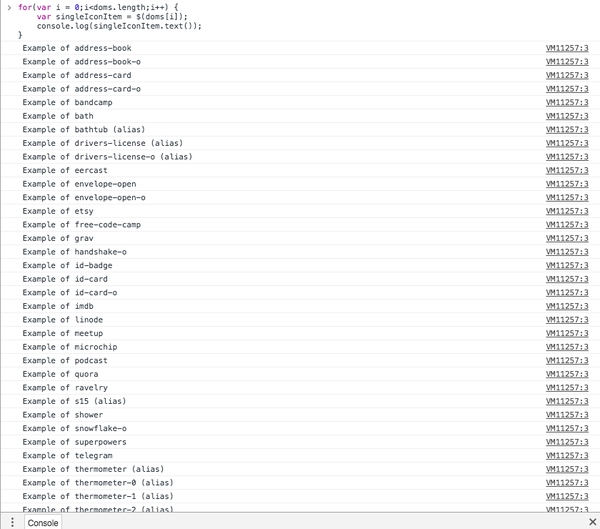The width and height of the screenshot is (600, 529).
Task: Click the log "Example of drivers-license (alias)"
Action: tap(103, 143)
